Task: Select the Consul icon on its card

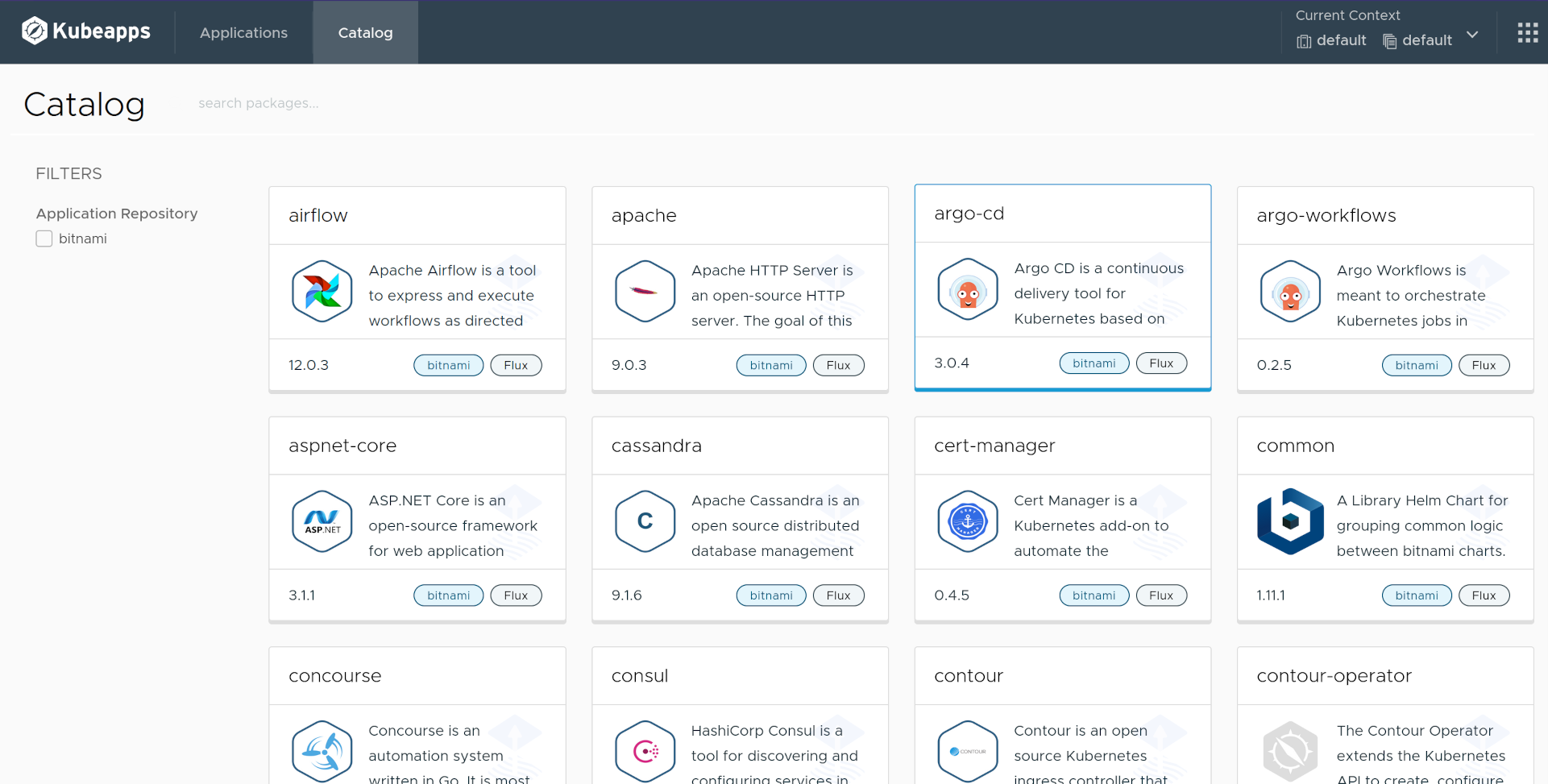Action: (x=644, y=751)
